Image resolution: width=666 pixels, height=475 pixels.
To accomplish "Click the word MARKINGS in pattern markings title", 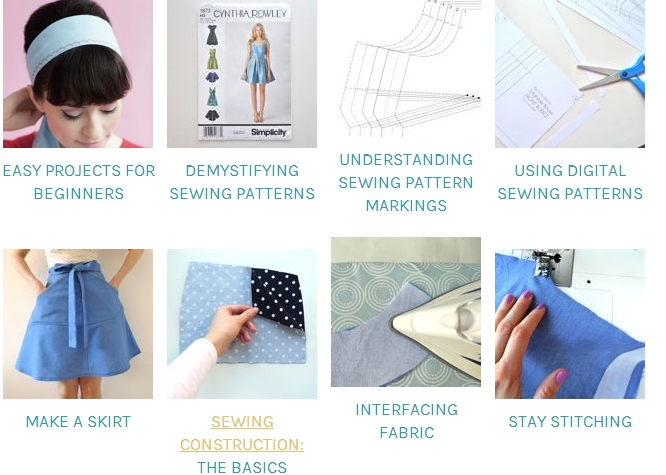I will click(406, 206).
